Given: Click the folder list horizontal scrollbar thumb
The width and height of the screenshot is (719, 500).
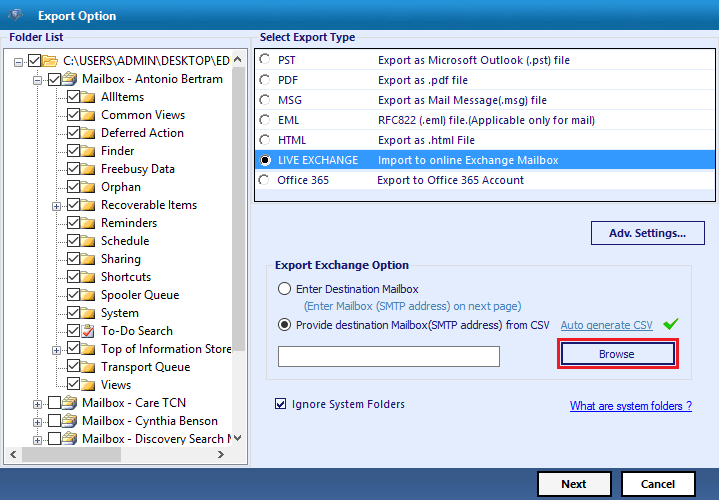Looking at the screenshot, I should point(72,454).
